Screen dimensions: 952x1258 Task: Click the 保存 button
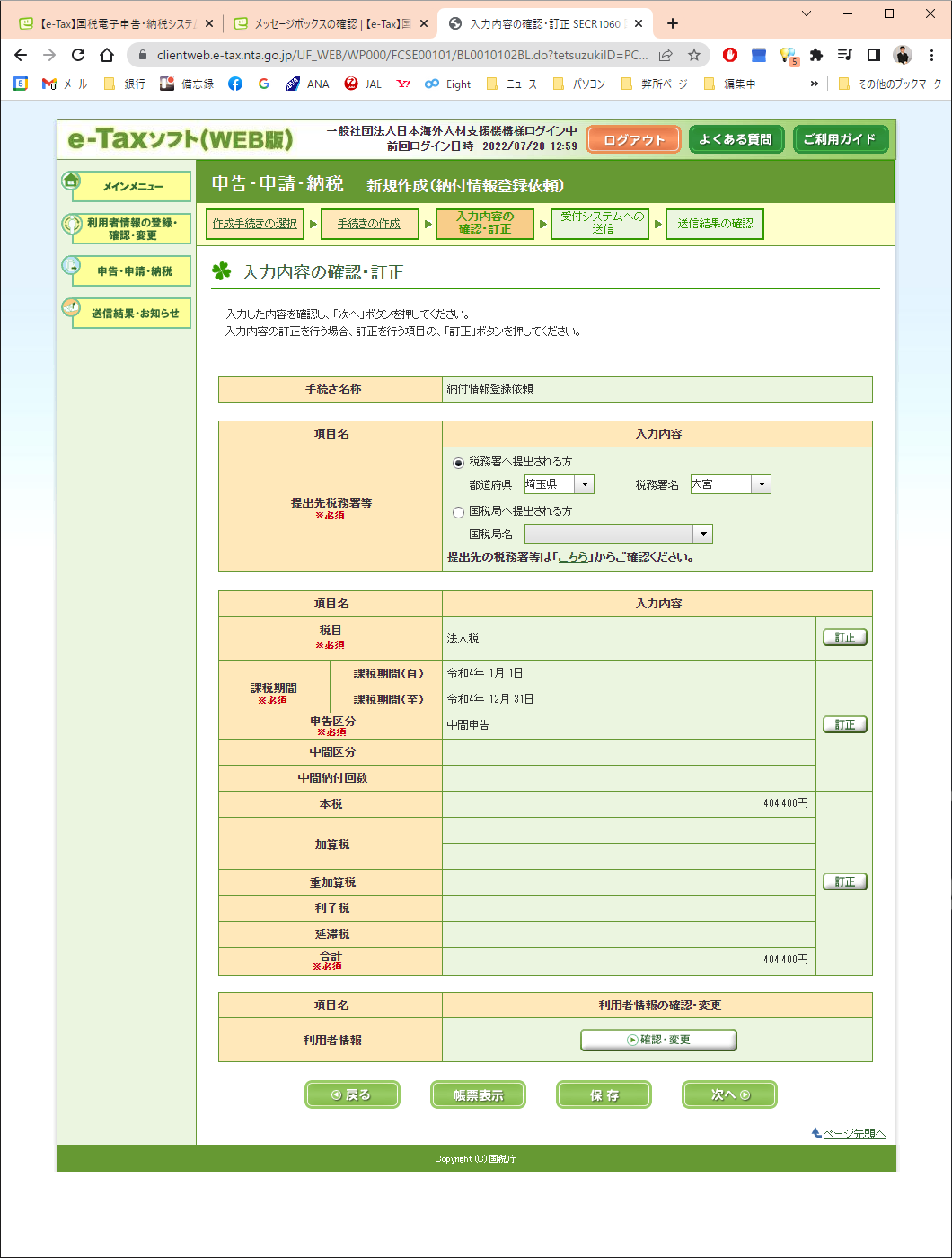pyautogui.click(x=604, y=1094)
